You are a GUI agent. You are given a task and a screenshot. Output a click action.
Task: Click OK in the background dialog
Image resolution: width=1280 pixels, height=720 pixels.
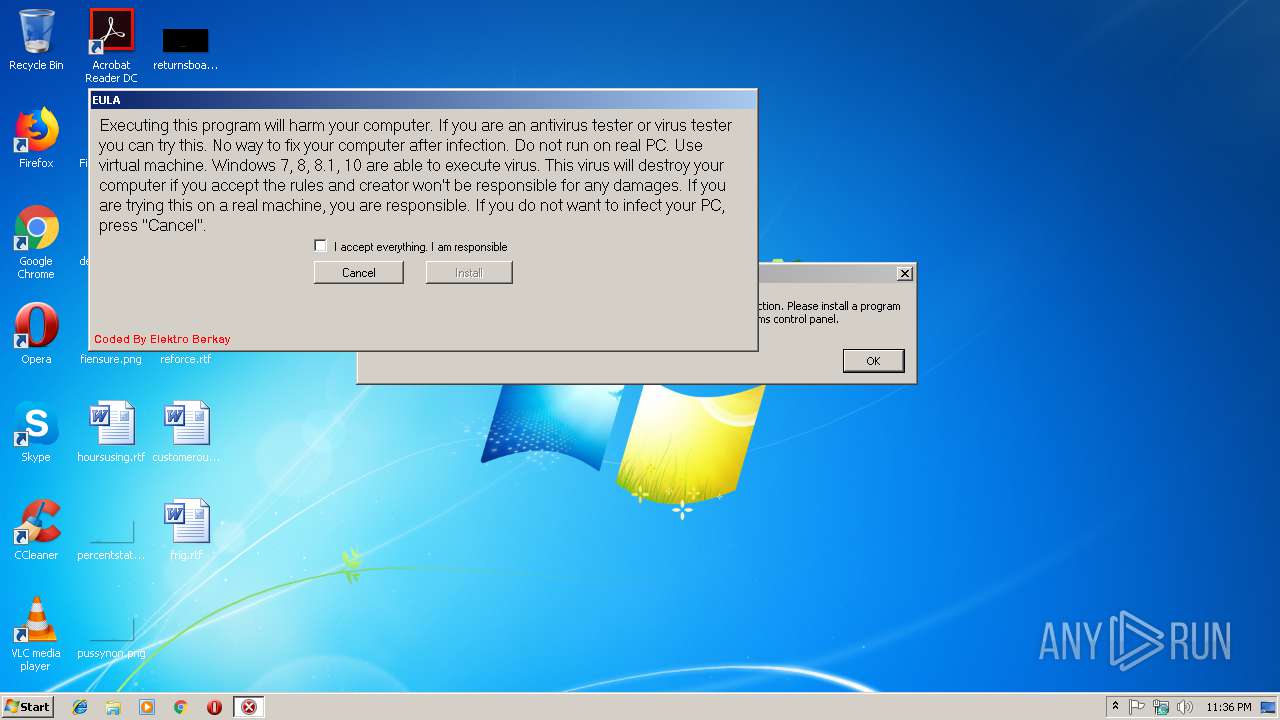pyautogui.click(x=873, y=361)
